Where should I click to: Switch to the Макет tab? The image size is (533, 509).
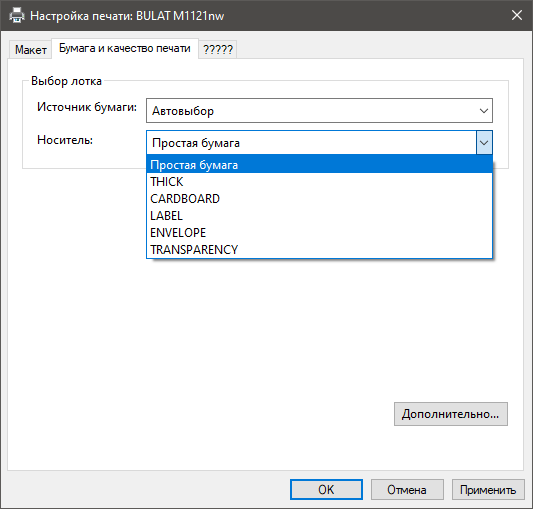coord(31,50)
